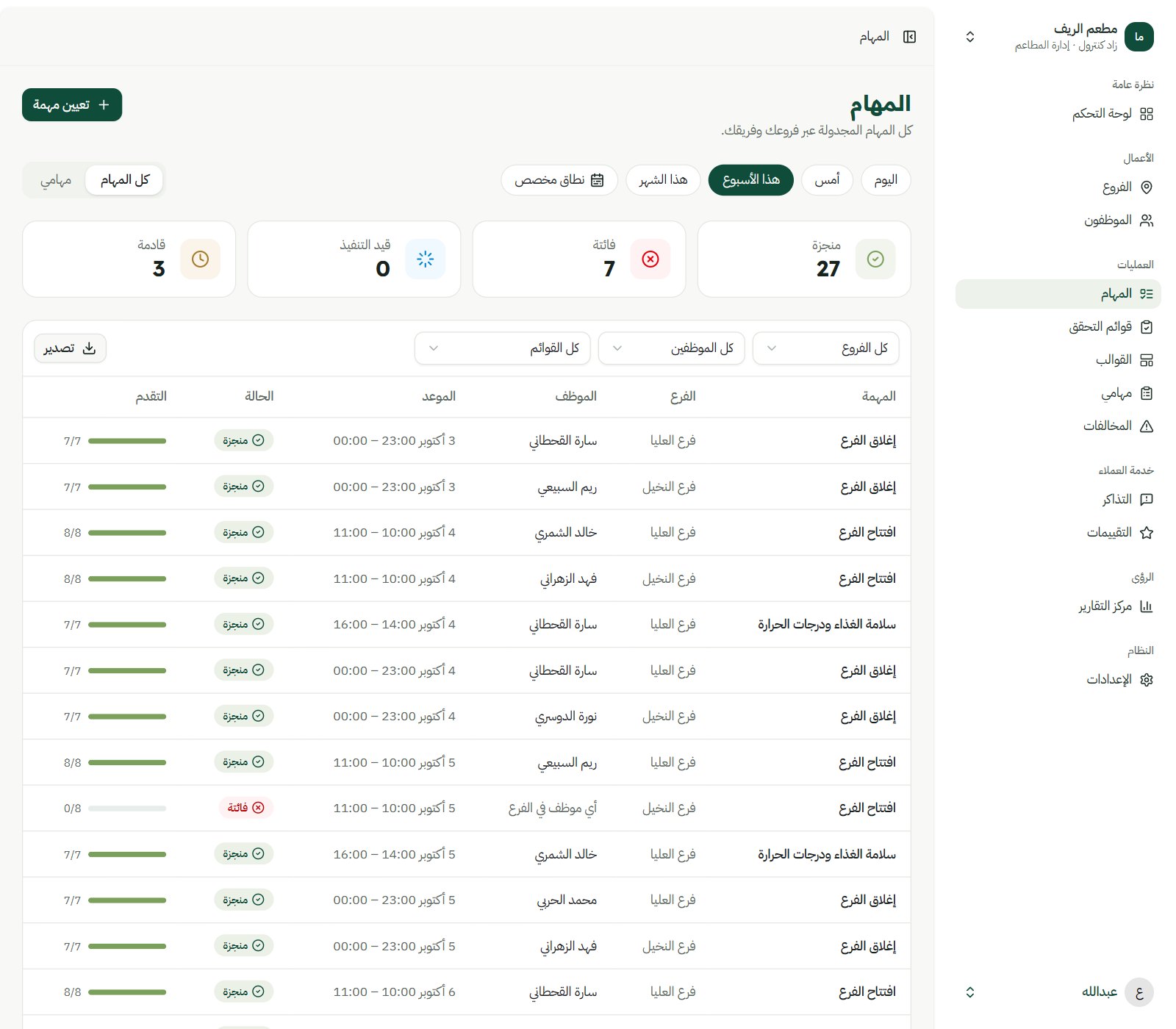Viewport: 1176px width, 1029px height.
Task: Click the منجزة 27 summary card
Action: [804, 259]
